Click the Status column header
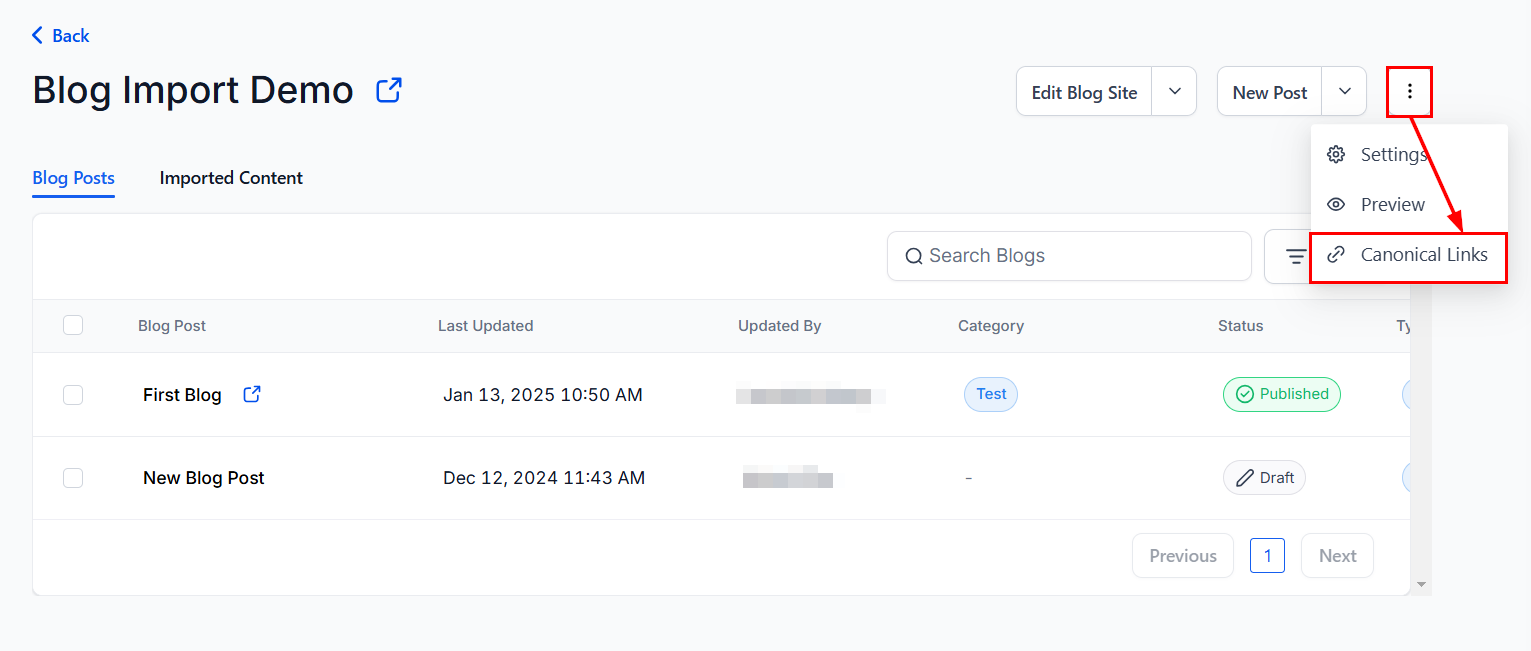1531x651 pixels. 1240,326
